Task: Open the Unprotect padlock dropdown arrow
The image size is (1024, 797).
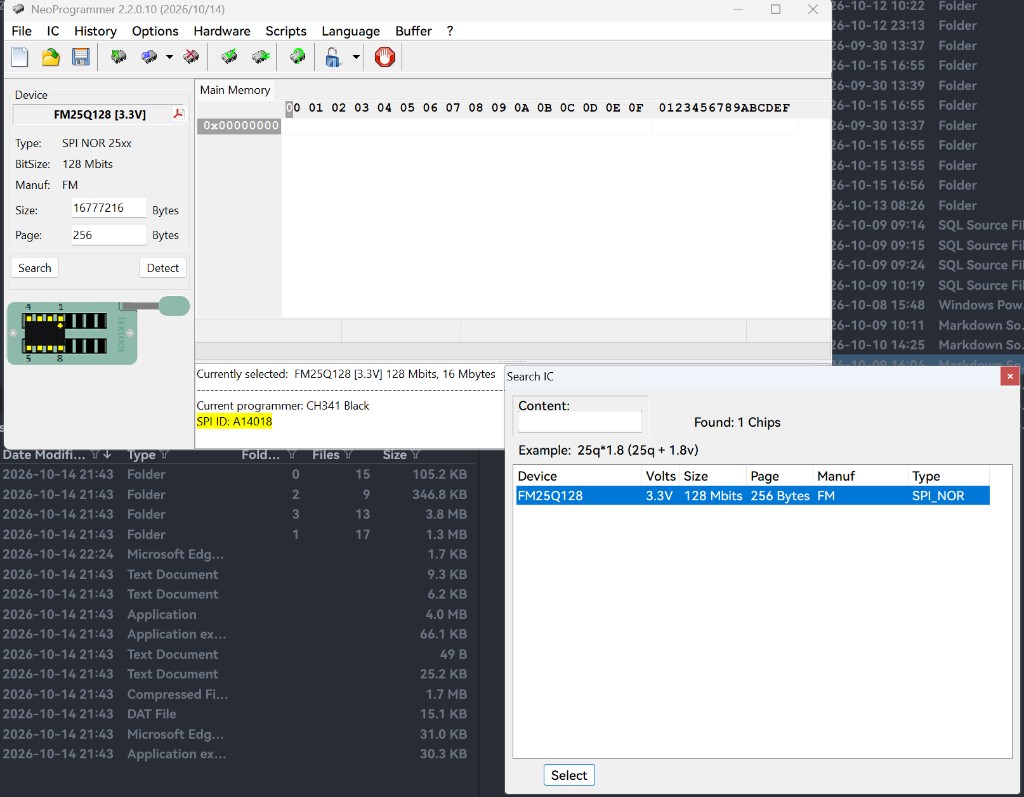Action: 356,57
